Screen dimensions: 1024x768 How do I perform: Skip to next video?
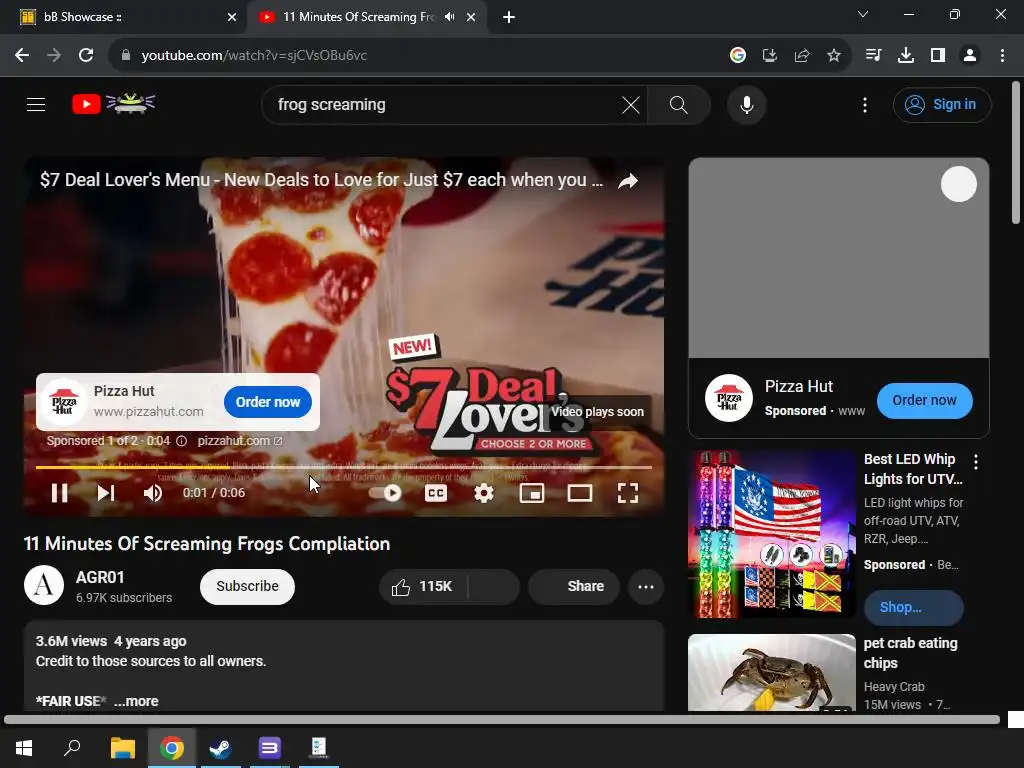point(106,493)
